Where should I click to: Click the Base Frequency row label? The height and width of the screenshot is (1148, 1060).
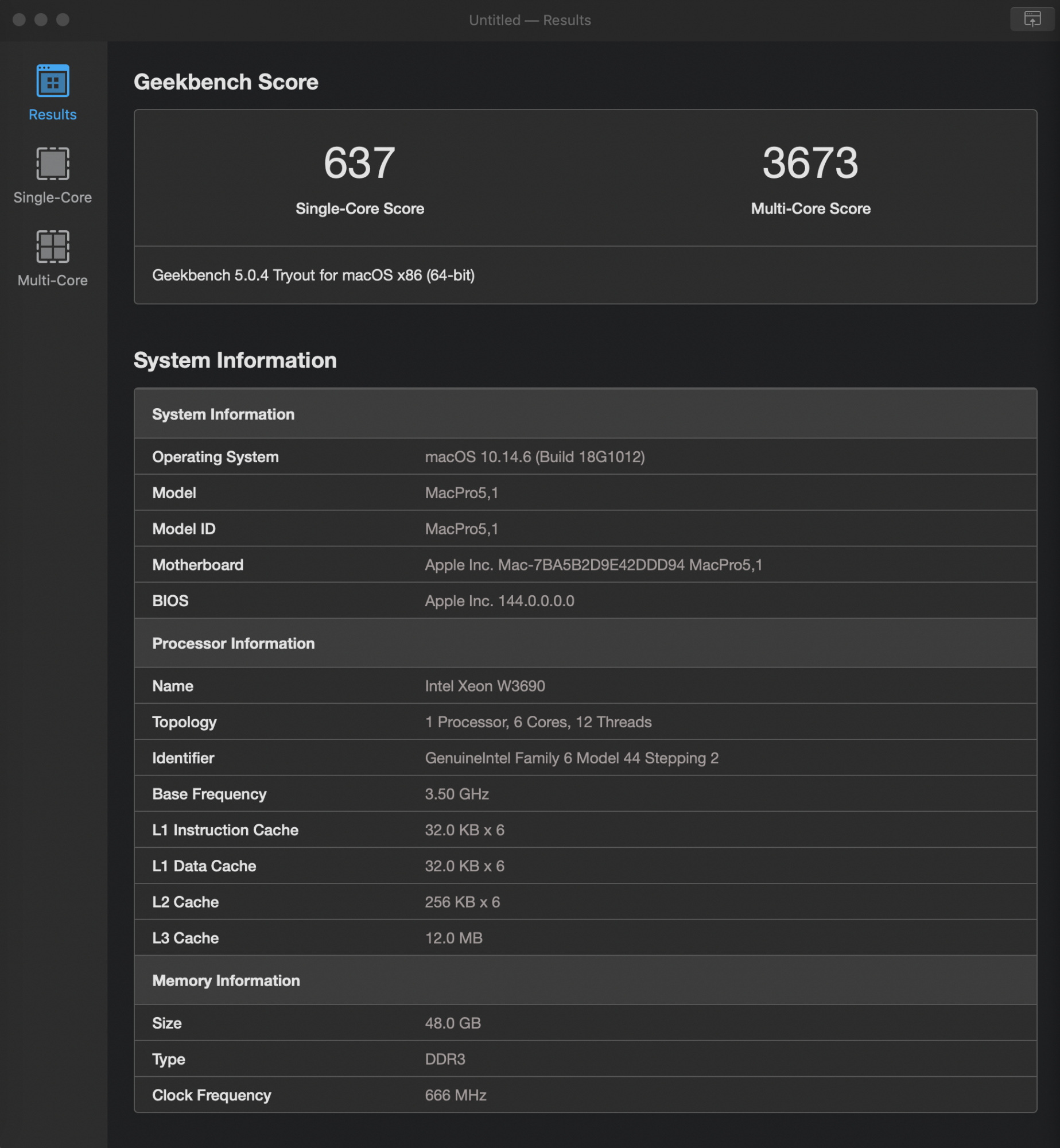(209, 794)
